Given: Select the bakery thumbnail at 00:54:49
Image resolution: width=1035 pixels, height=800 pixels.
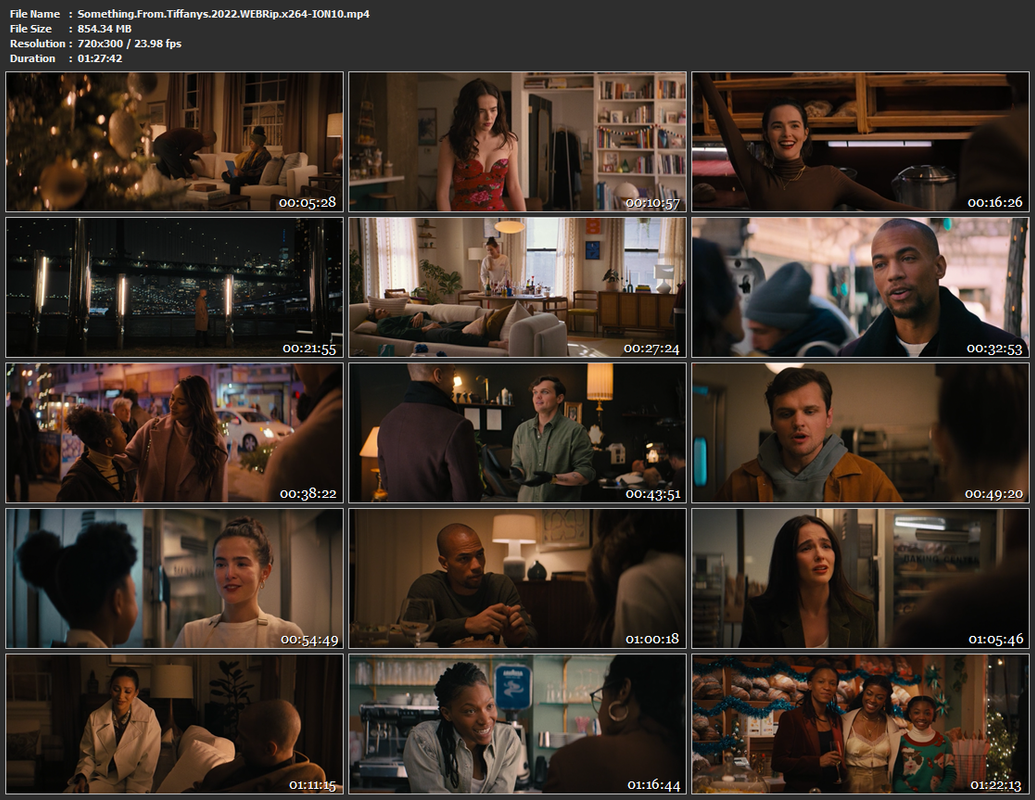Looking at the screenshot, I should (x=174, y=578).
